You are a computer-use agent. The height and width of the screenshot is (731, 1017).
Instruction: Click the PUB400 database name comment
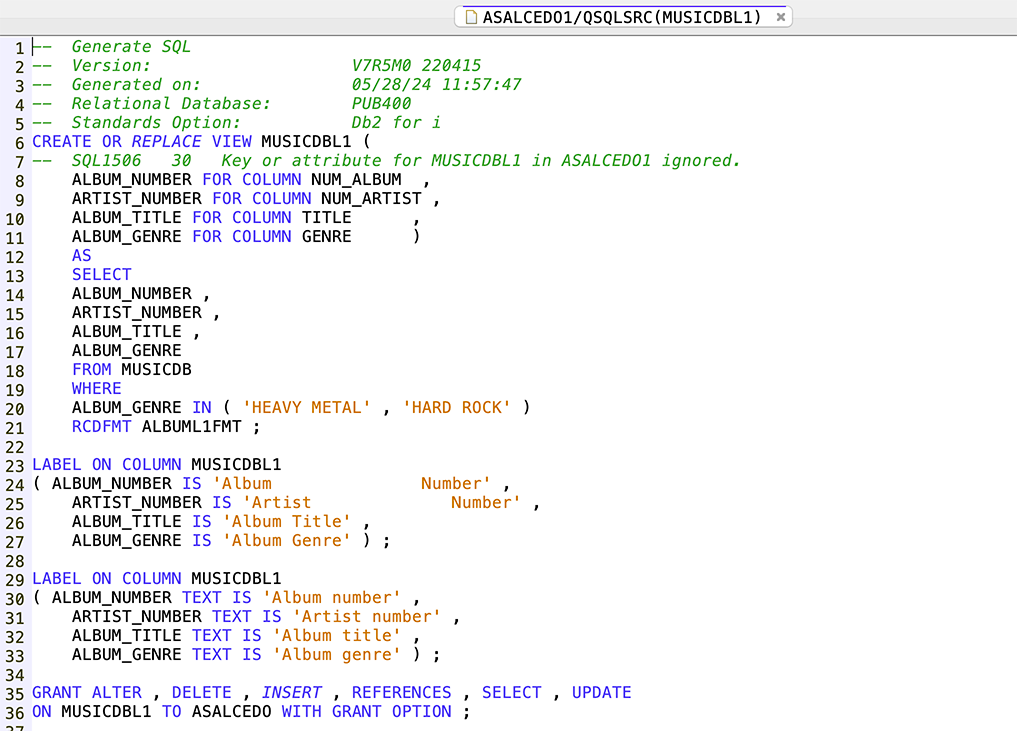[381, 104]
